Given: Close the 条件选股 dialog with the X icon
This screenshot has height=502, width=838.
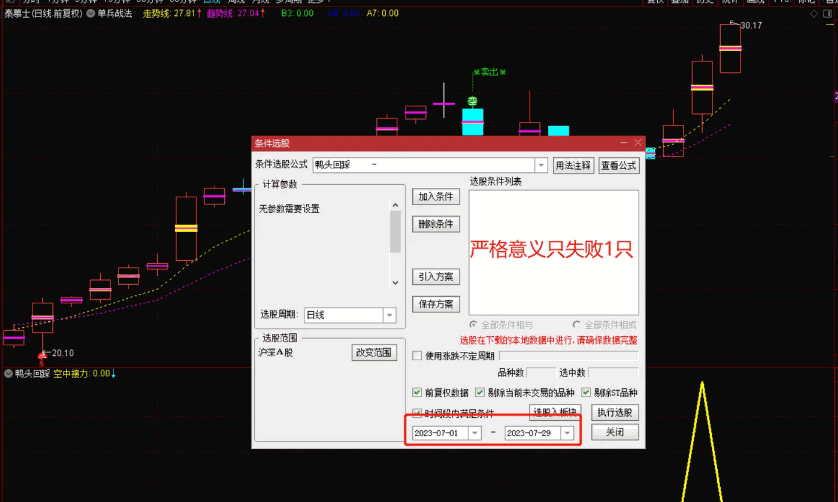Looking at the screenshot, I should (x=638, y=143).
